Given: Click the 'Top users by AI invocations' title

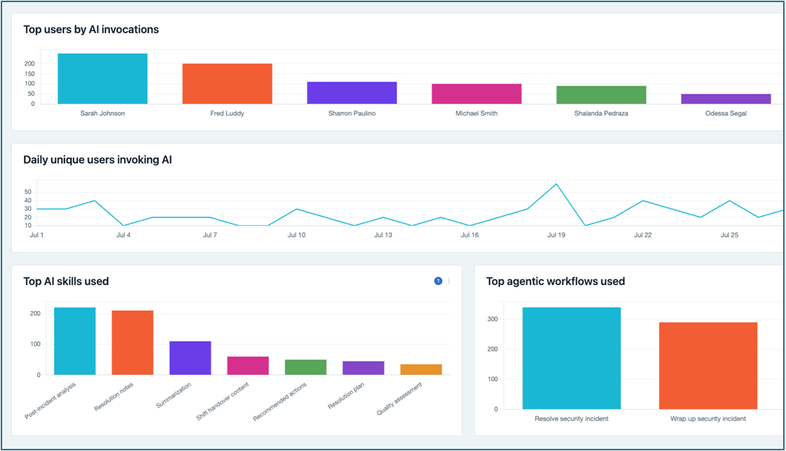Looking at the screenshot, I should pos(91,30).
